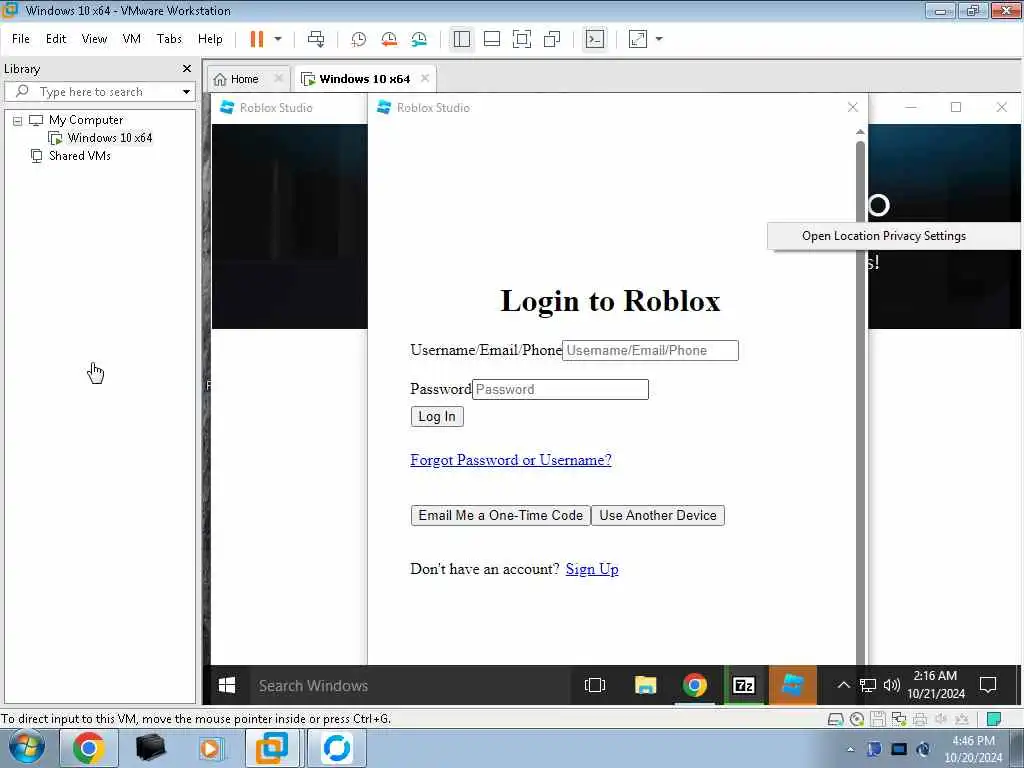Click Open Location Privacy Settings

click(884, 236)
